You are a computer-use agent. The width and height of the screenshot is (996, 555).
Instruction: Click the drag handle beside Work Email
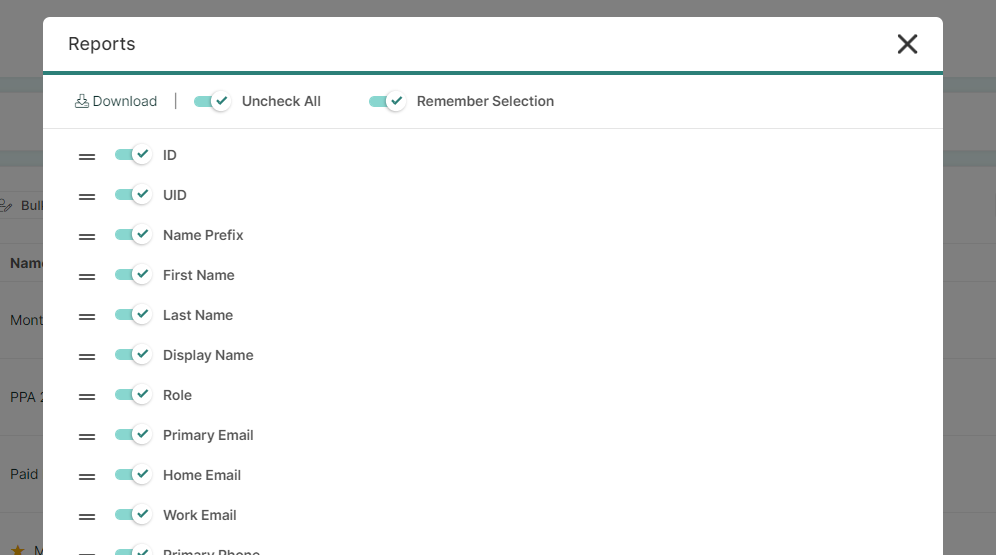(x=87, y=517)
